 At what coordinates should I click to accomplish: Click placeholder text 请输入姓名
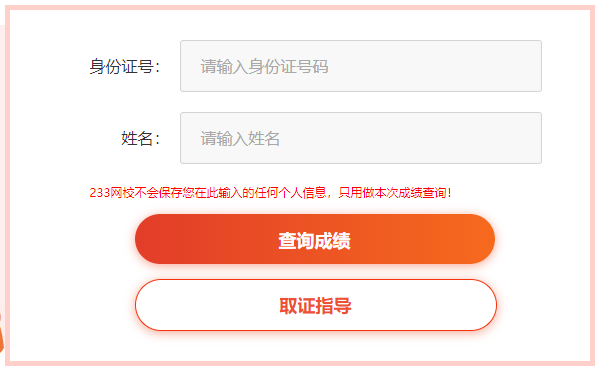240,138
